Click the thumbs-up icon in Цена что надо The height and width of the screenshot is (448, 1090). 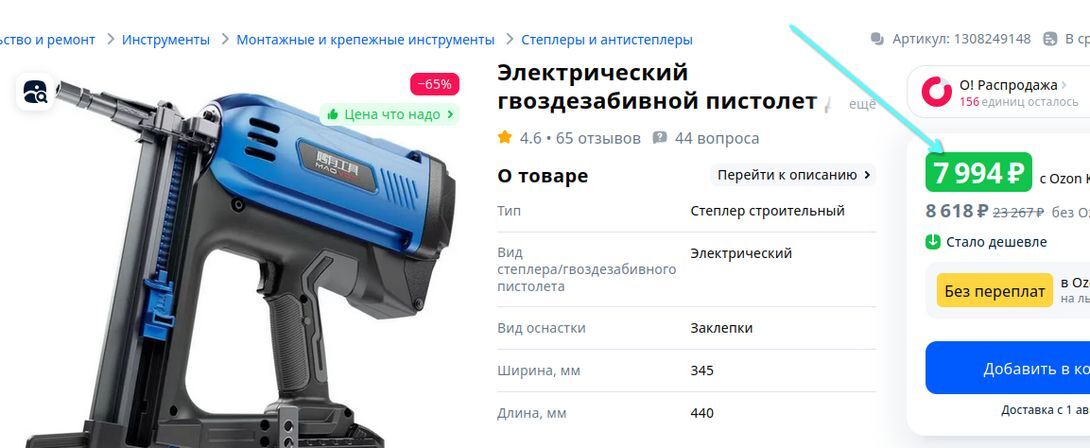pos(332,114)
